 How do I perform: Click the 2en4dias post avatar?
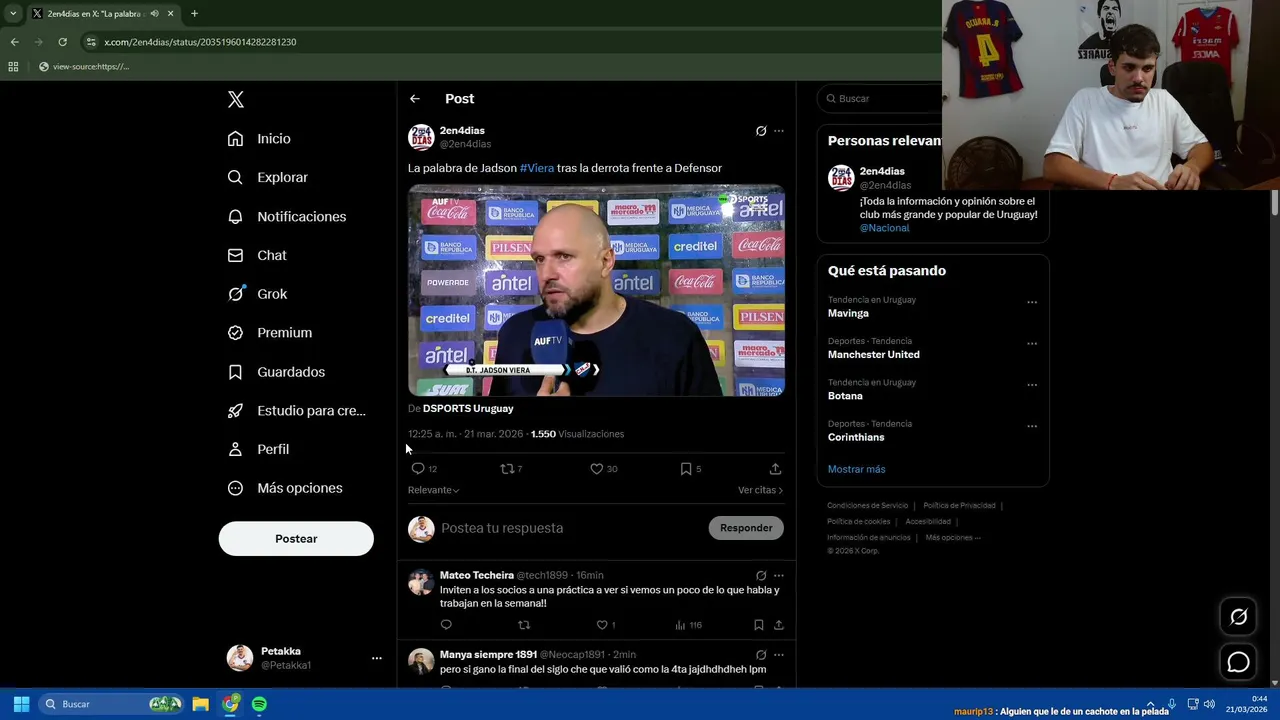coord(421,137)
